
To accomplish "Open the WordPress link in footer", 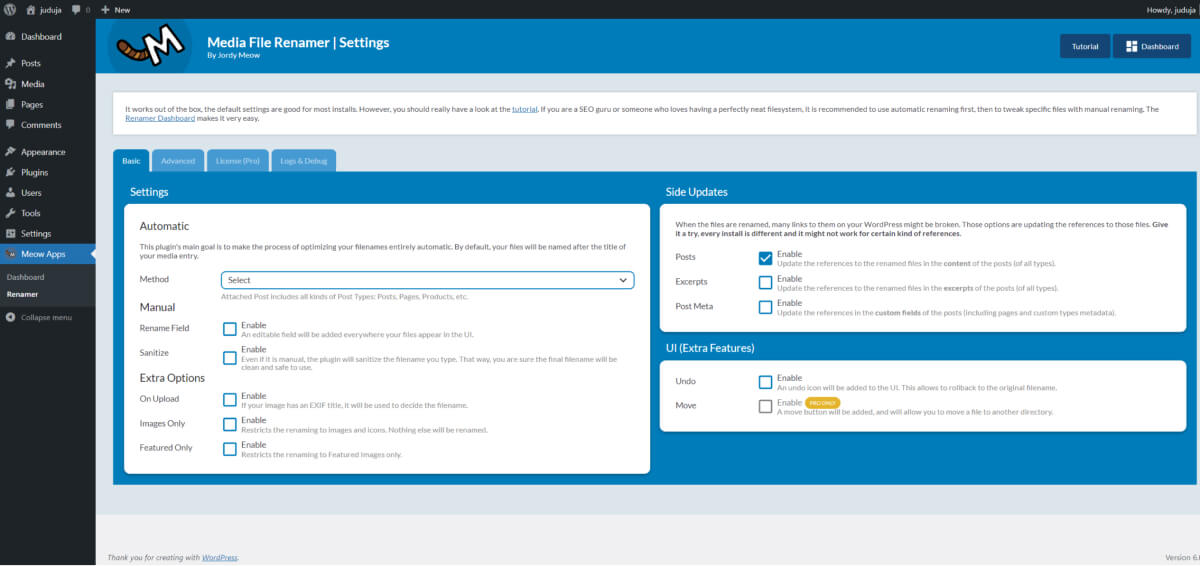I will click(220, 557).
